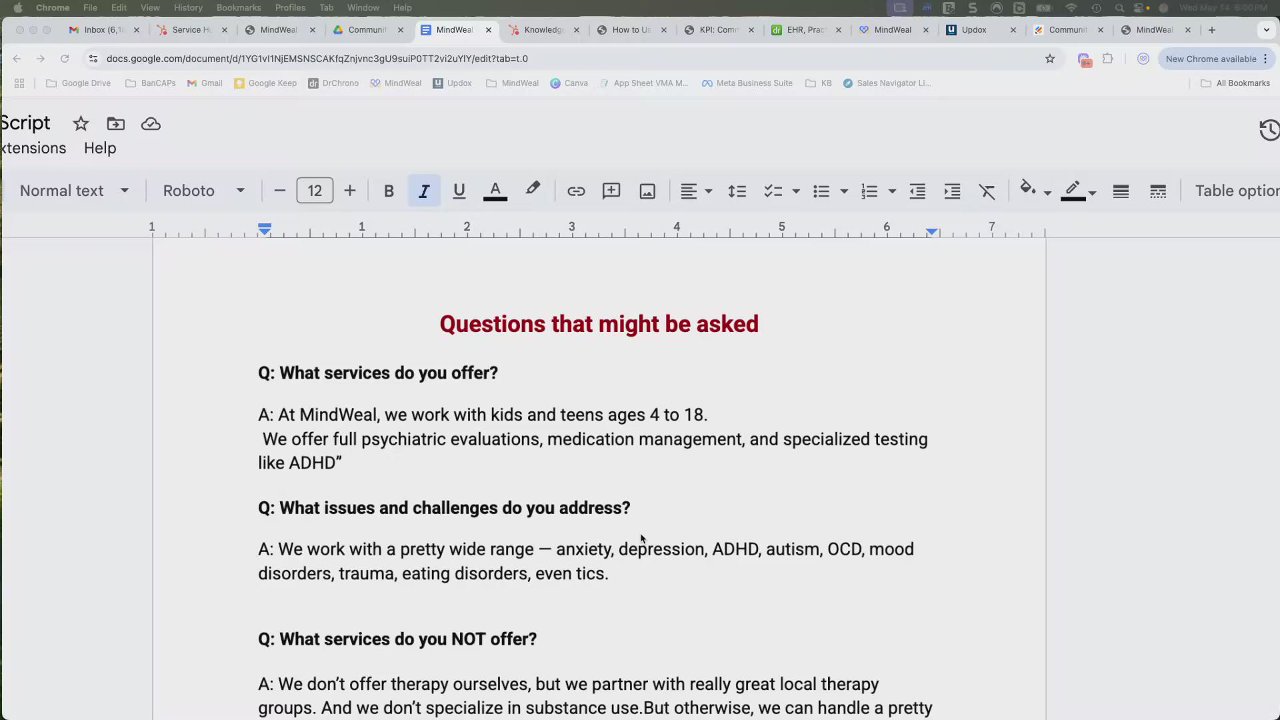Open the text color picker
The height and width of the screenshot is (720, 1280).
point(495,191)
